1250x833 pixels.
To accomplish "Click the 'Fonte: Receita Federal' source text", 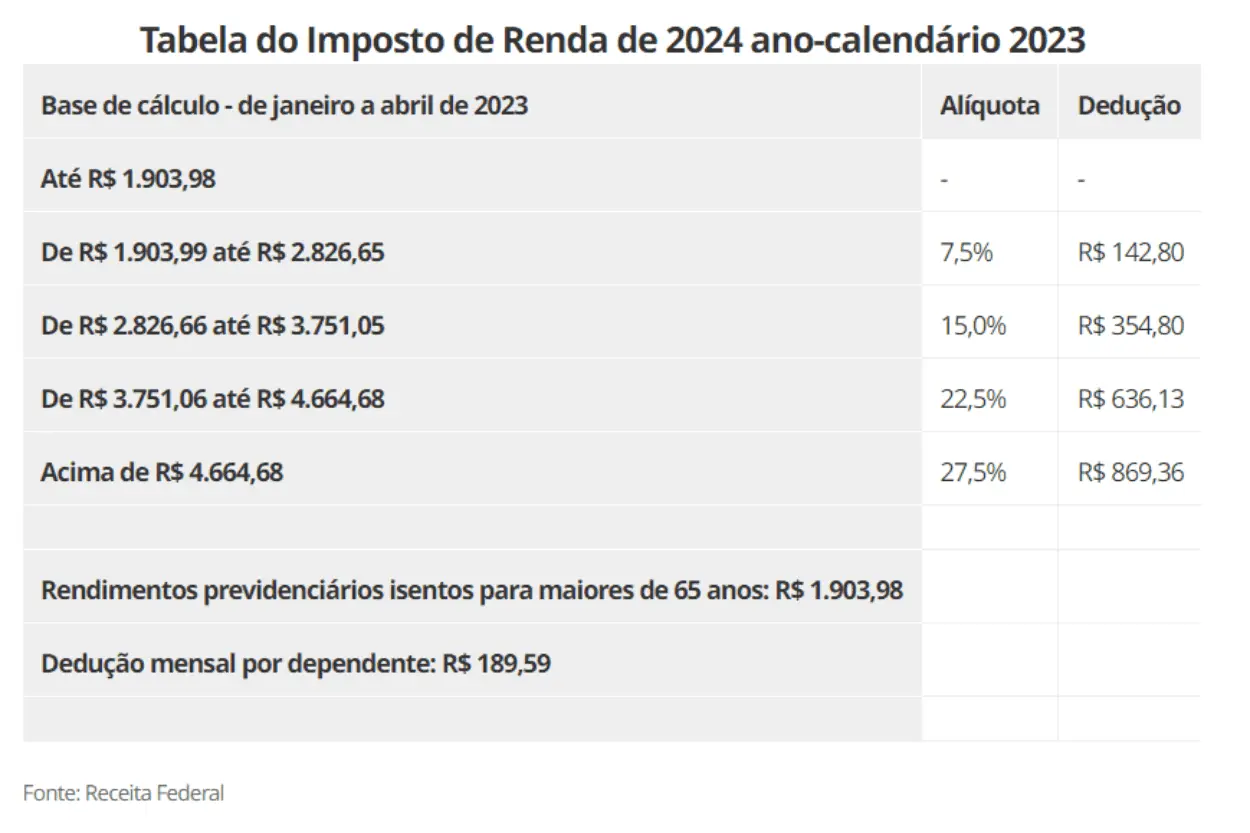I will (x=123, y=793).
